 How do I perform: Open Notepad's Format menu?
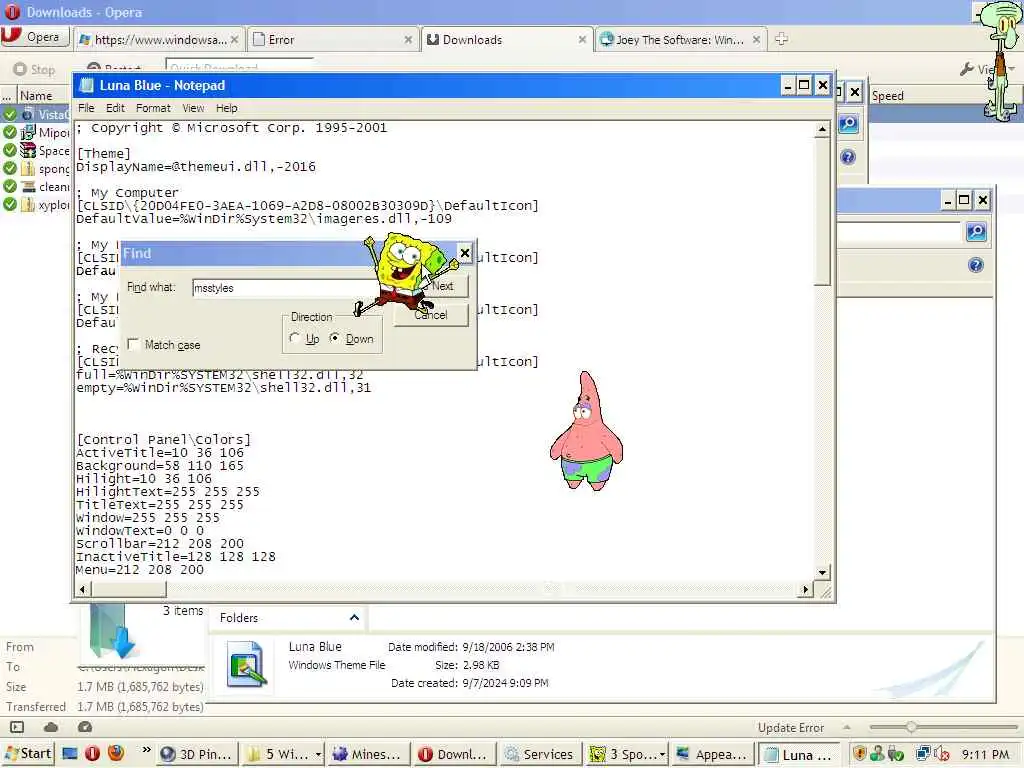[x=153, y=108]
